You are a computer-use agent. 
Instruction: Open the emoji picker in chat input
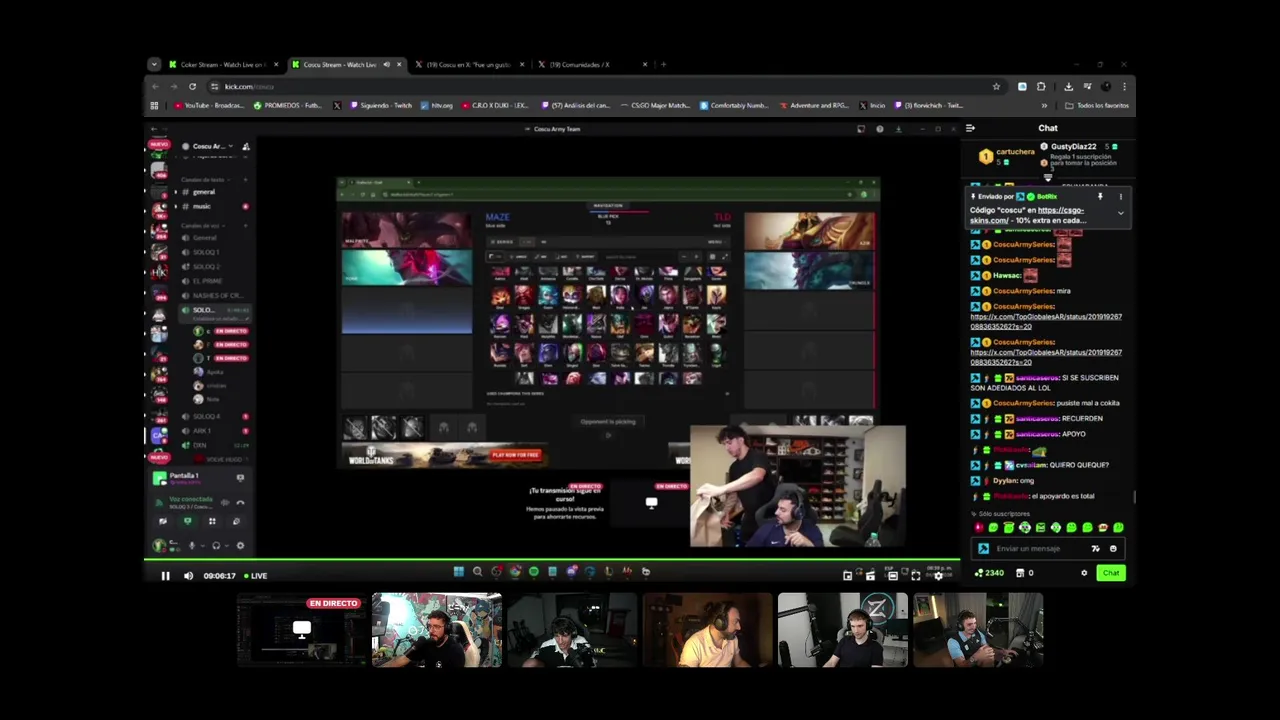1113,548
